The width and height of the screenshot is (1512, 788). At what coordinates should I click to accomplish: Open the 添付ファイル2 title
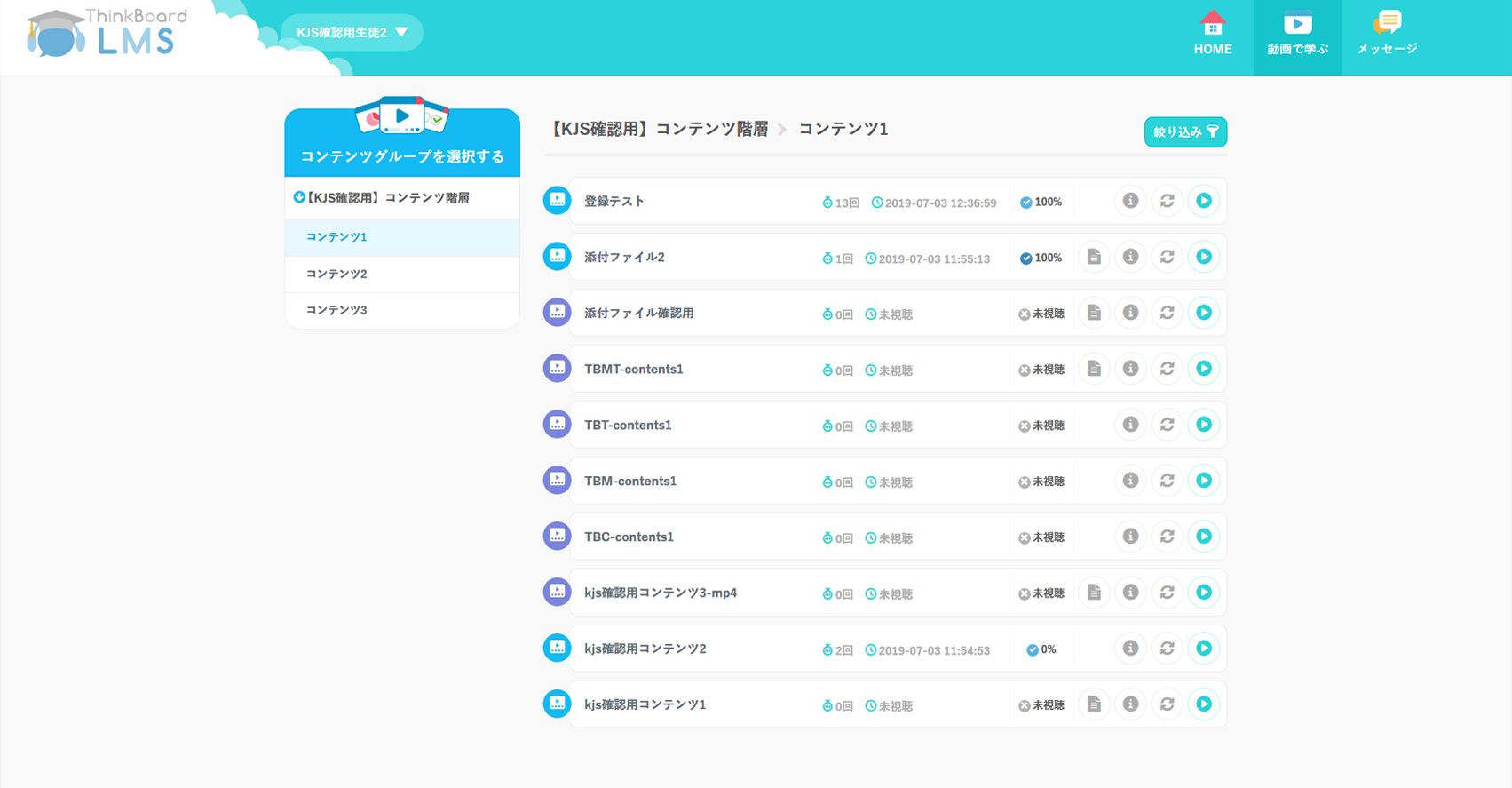tap(624, 258)
